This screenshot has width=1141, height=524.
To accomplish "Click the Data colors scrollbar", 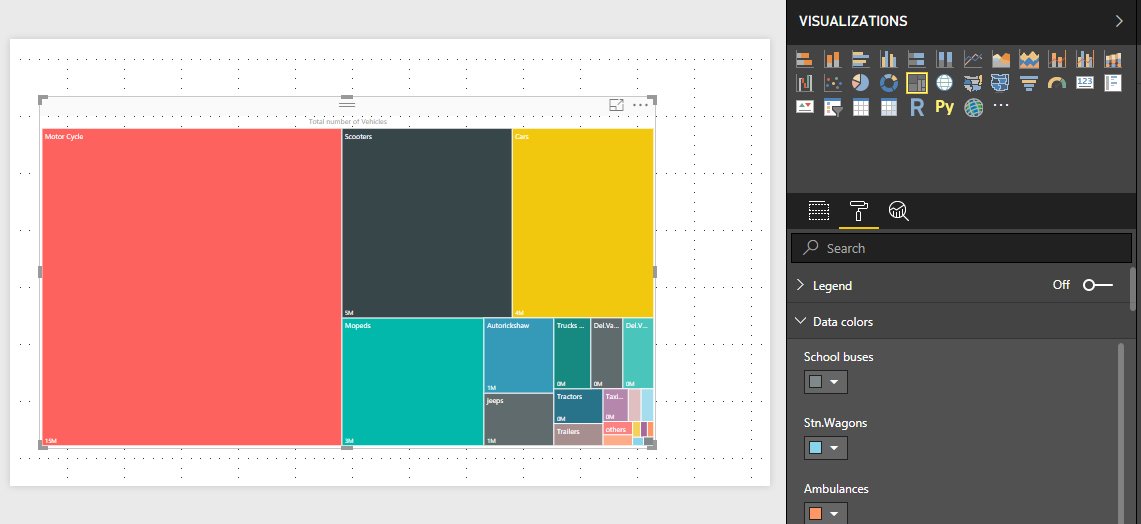I will pyautogui.click(x=1121, y=433).
